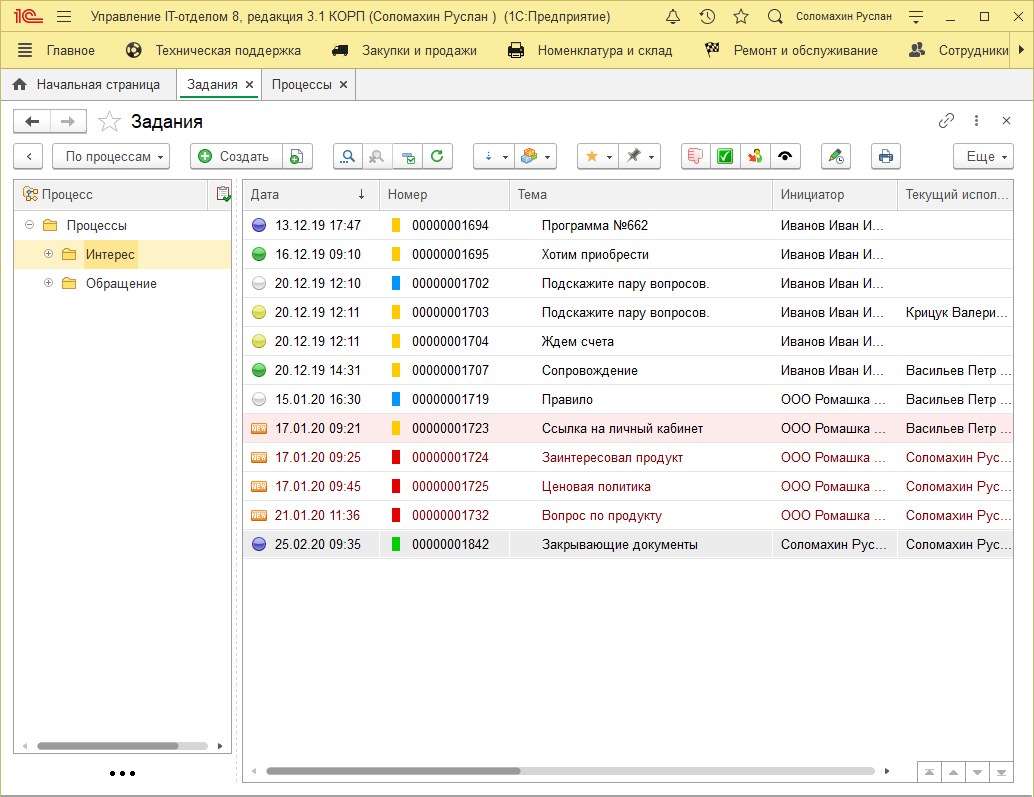Refresh the task list
Screen dimensions: 1034x797
pos(437,156)
